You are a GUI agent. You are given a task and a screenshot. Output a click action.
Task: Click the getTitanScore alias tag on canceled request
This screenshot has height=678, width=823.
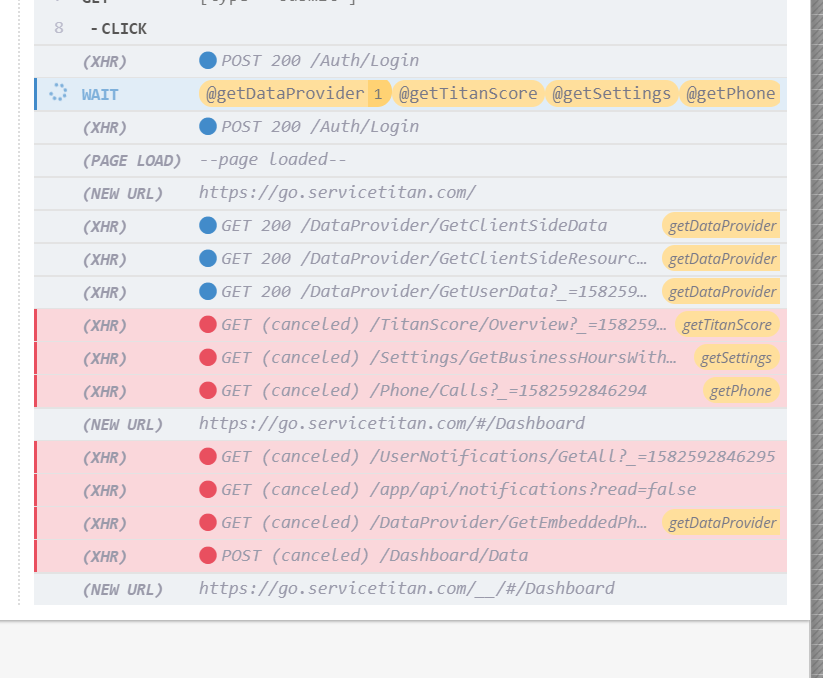[727, 324]
